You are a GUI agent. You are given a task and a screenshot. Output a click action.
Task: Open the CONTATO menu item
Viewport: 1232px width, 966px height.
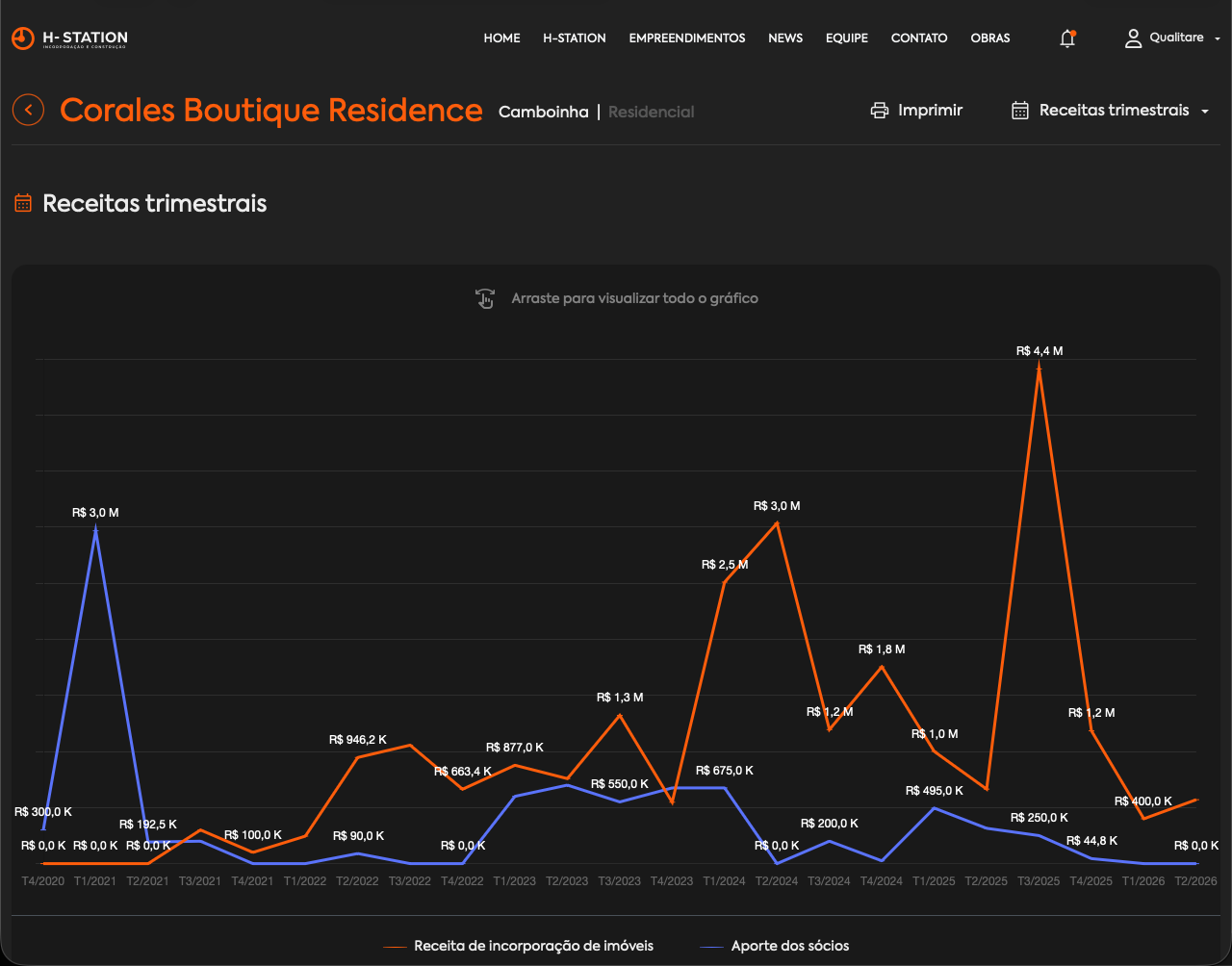click(x=919, y=38)
